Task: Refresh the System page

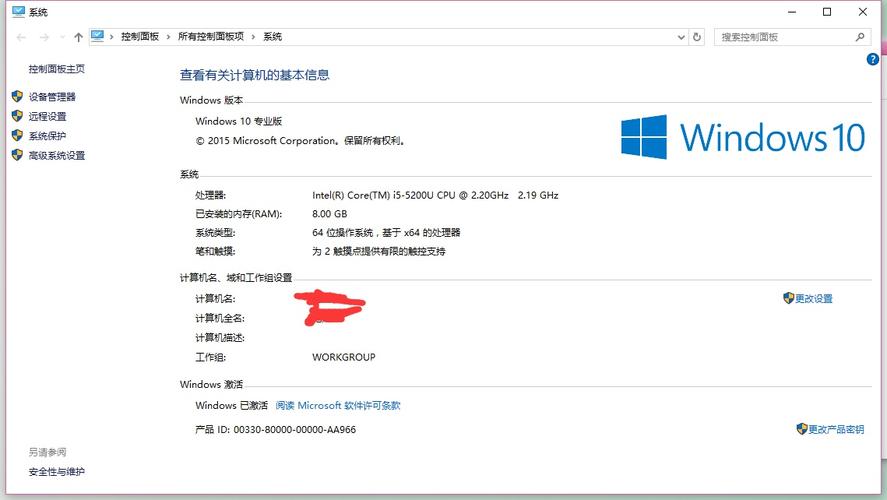Action: [x=697, y=37]
